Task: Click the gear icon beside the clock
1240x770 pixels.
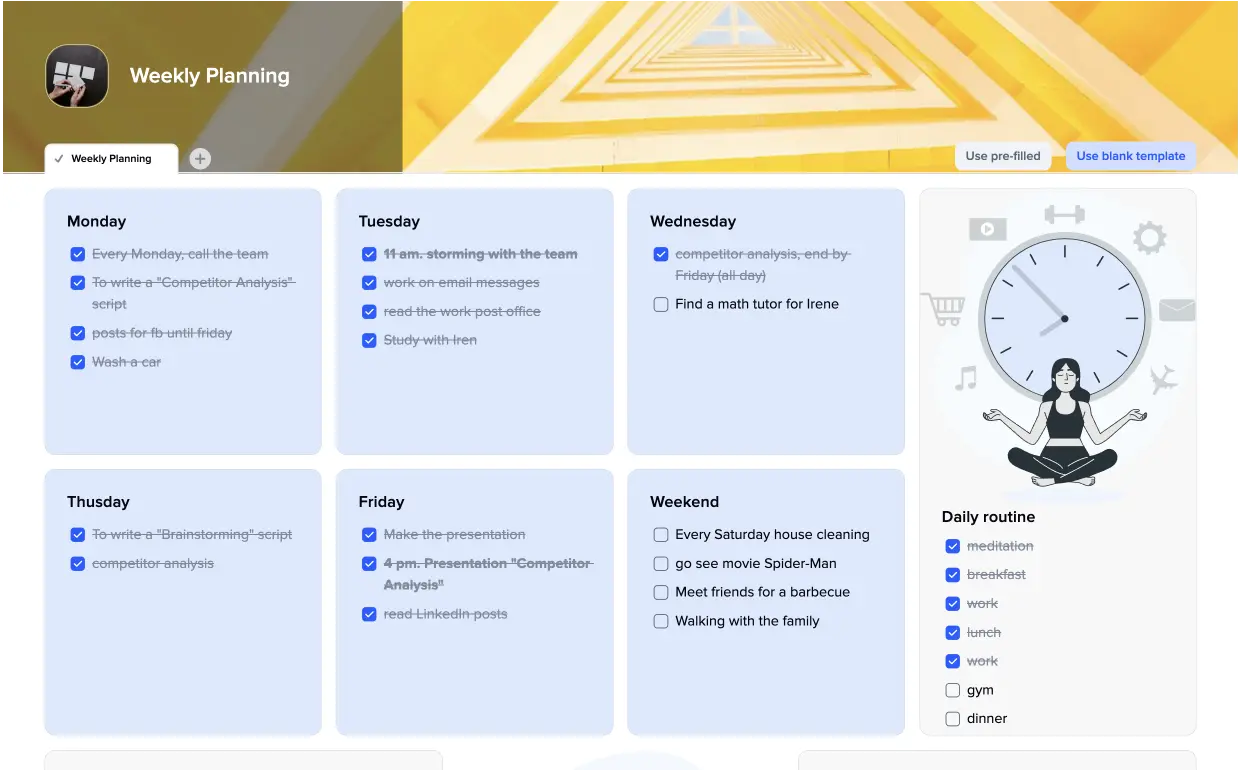Action: (1149, 237)
